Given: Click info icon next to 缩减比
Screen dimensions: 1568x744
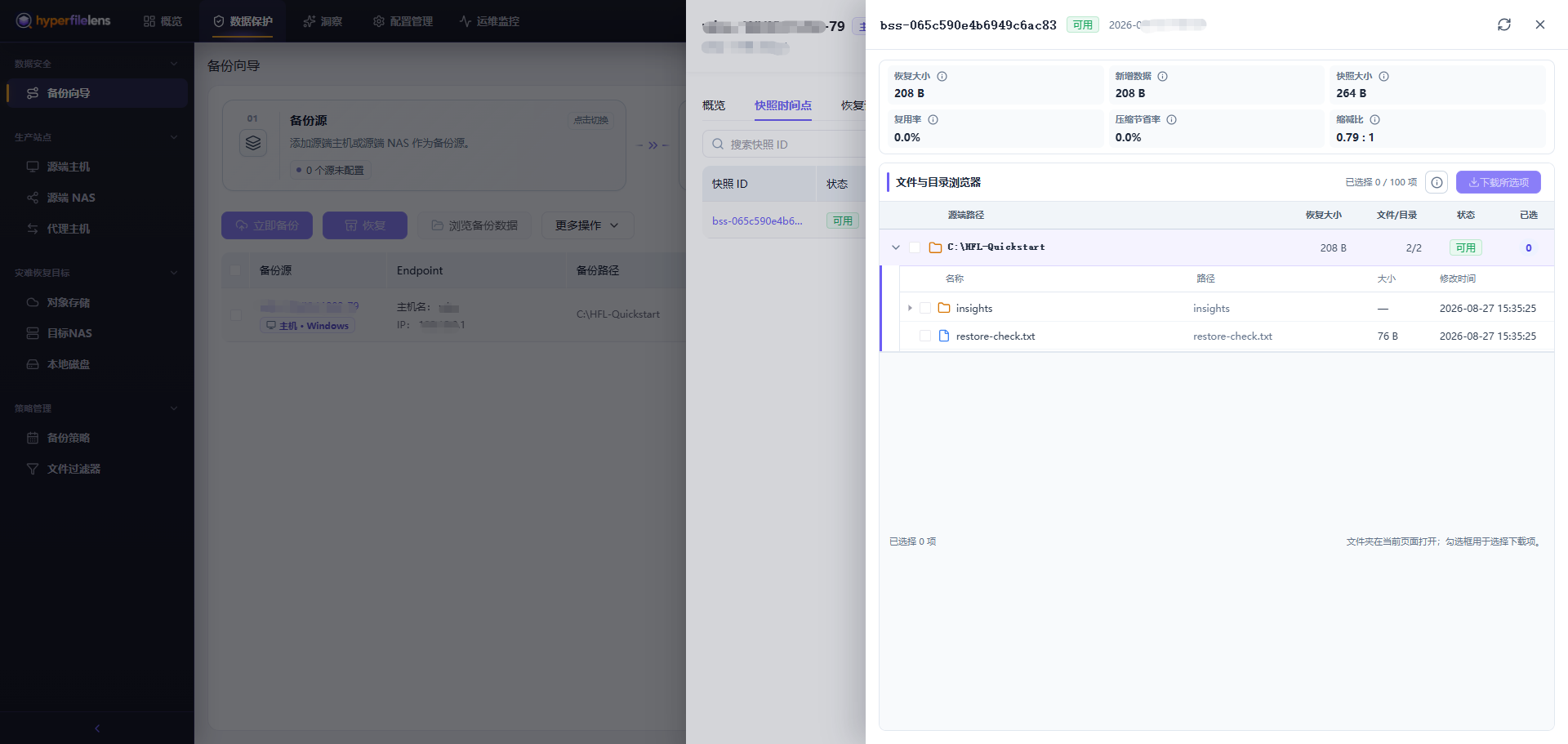Looking at the screenshot, I should [x=1374, y=119].
